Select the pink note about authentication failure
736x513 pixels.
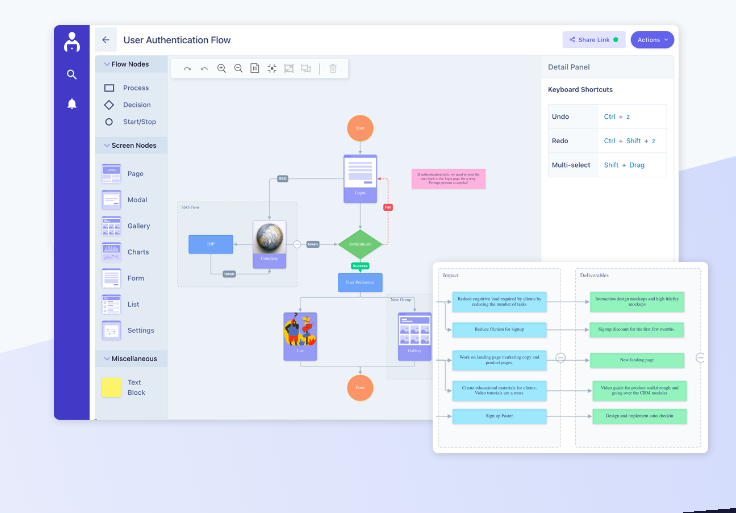click(x=449, y=179)
